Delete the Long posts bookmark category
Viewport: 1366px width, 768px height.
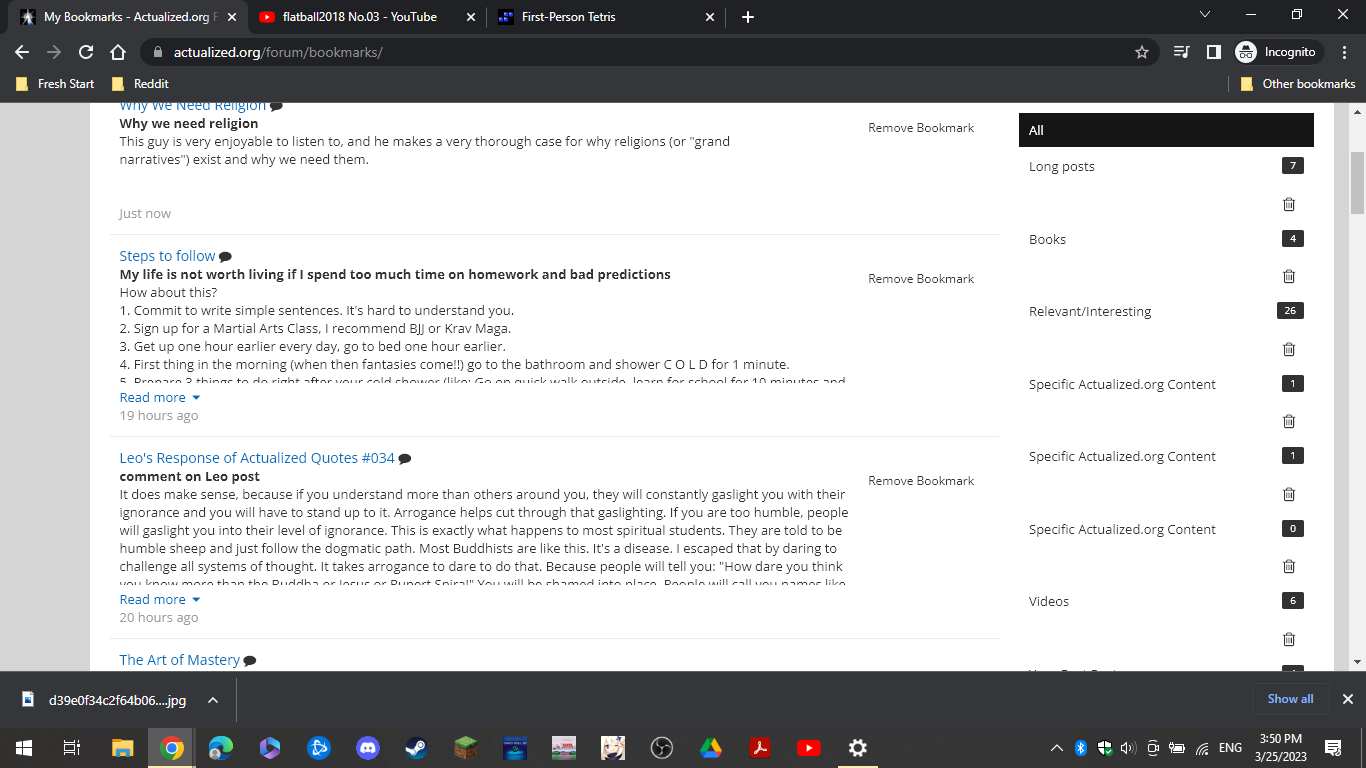tap(1288, 204)
